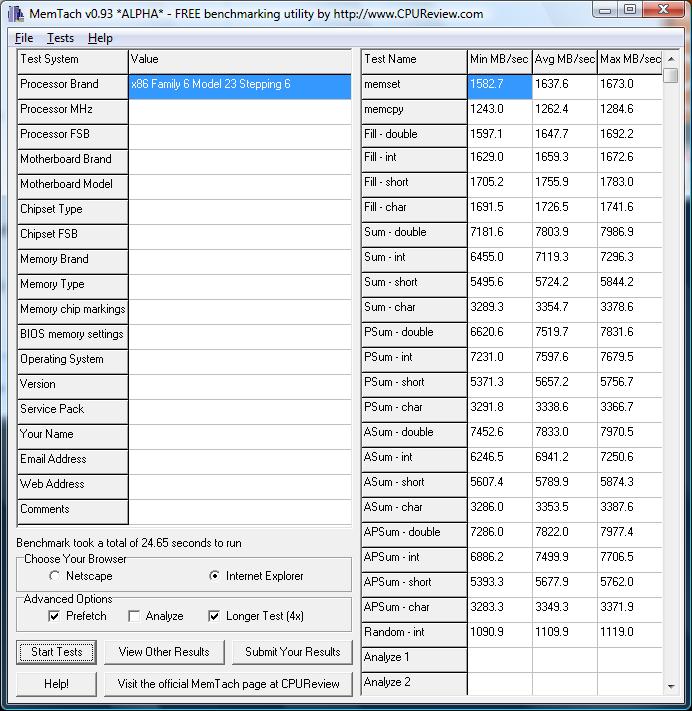Click the Analyze 2 row label
This screenshot has height=711, width=692.
pyautogui.click(x=414, y=684)
